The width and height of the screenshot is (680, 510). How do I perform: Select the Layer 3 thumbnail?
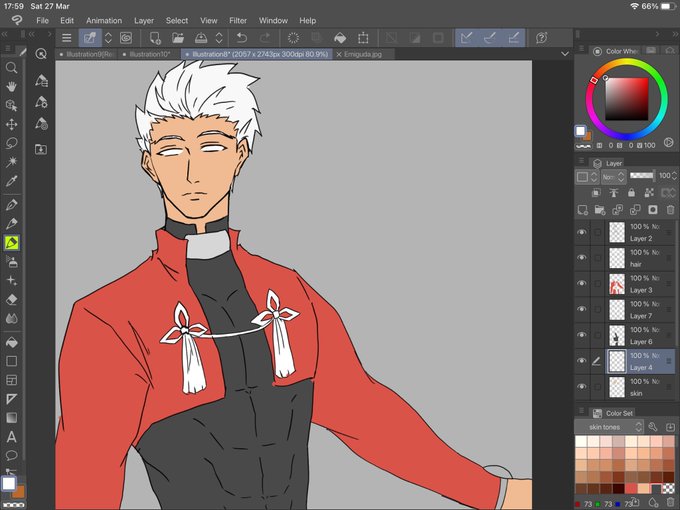[617, 284]
